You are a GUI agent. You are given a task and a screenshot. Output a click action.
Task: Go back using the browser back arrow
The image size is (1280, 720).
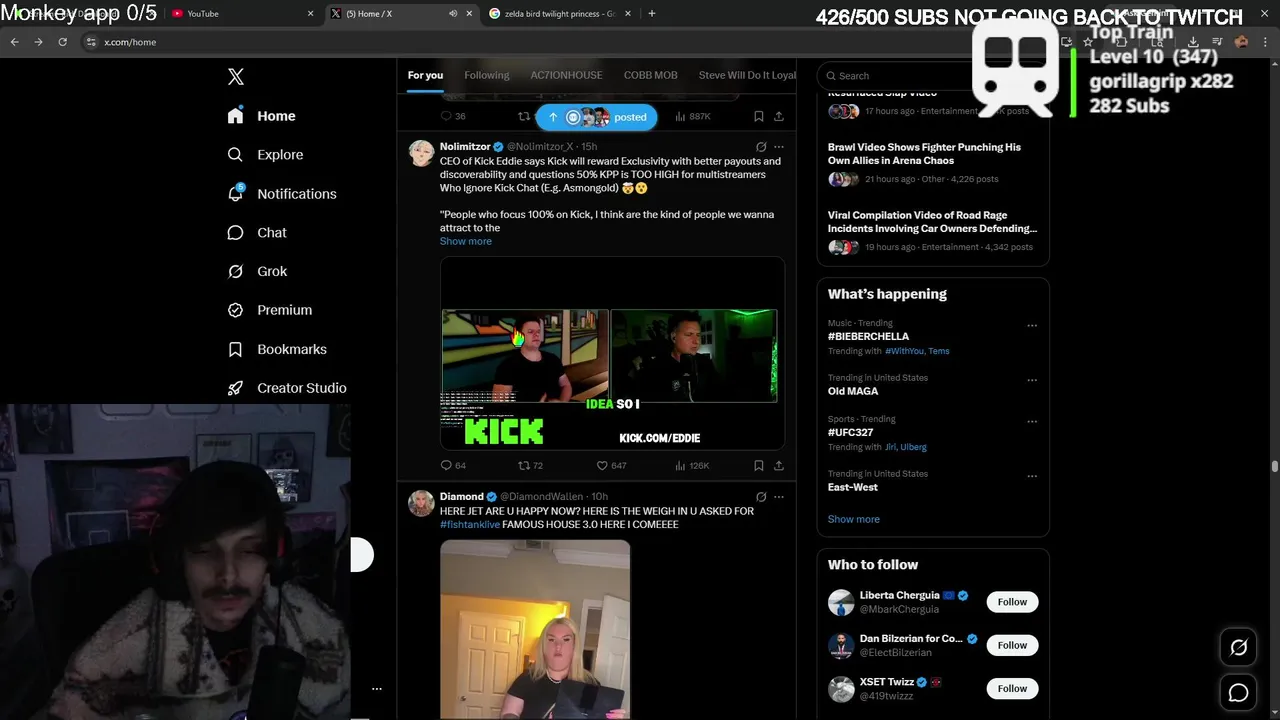14,42
